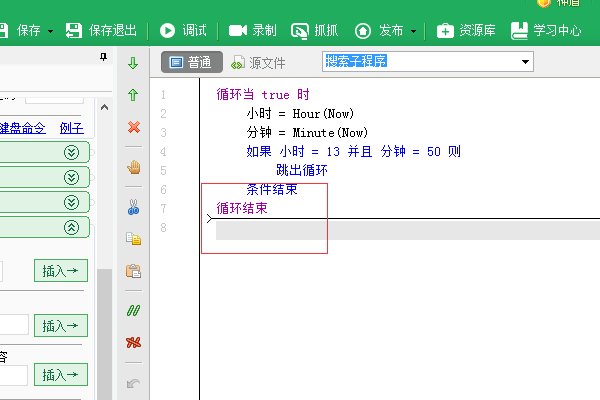This screenshot has width=600, height=400.
Task: Expand the 发布 dropdown arrow
Action: coord(414,31)
